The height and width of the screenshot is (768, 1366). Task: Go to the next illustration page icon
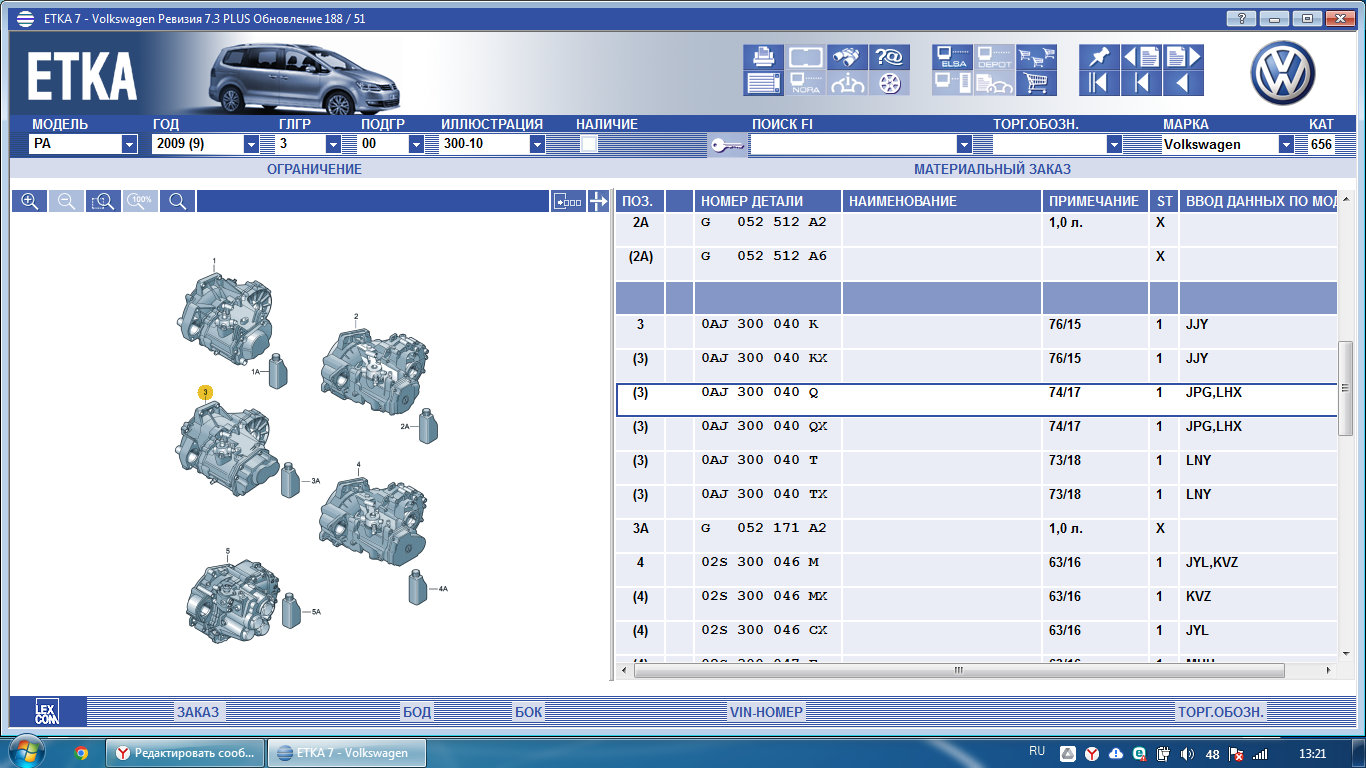pyautogui.click(x=1182, y=57)
